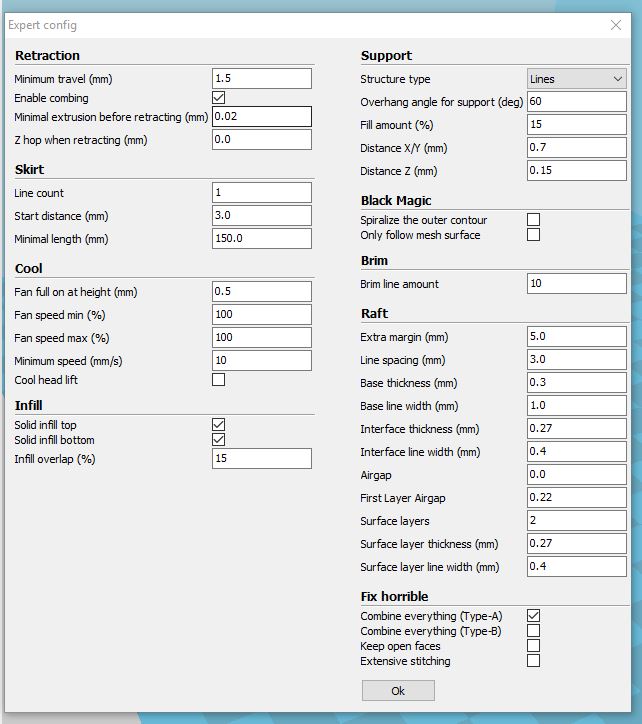Check Only follow mesh surface

click(533, 235)
